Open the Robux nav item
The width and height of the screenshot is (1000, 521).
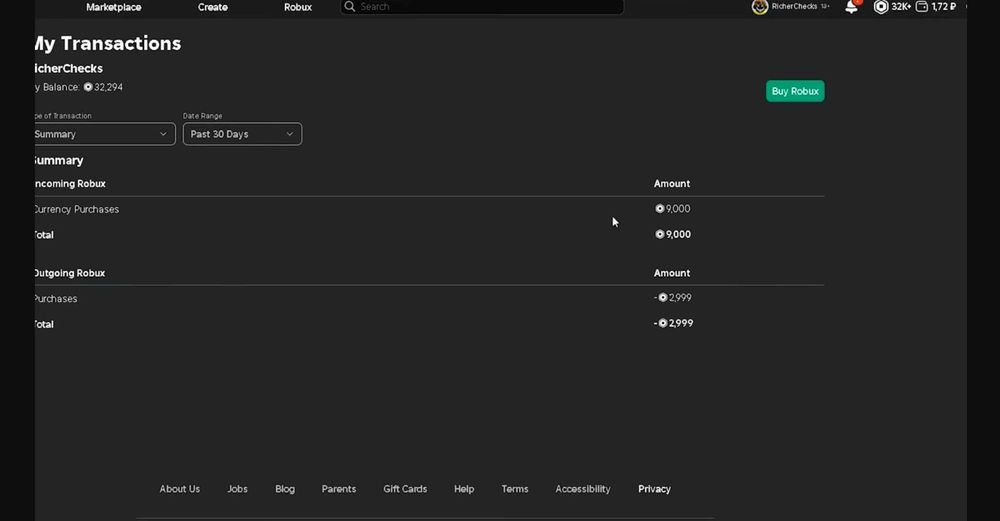(x=298, y=7)
